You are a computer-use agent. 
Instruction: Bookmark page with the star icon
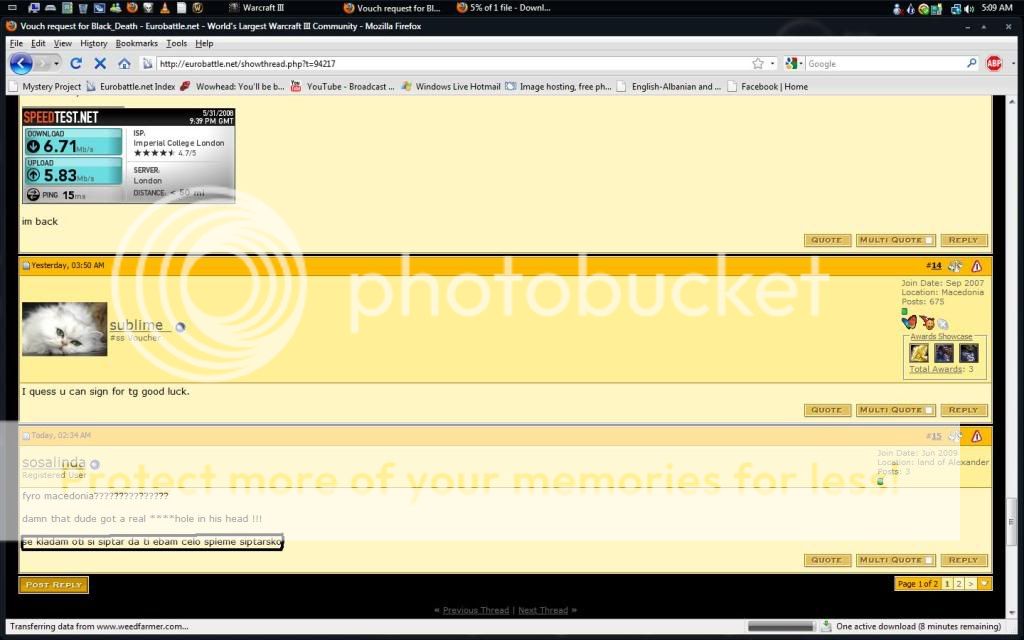[758, 63]
